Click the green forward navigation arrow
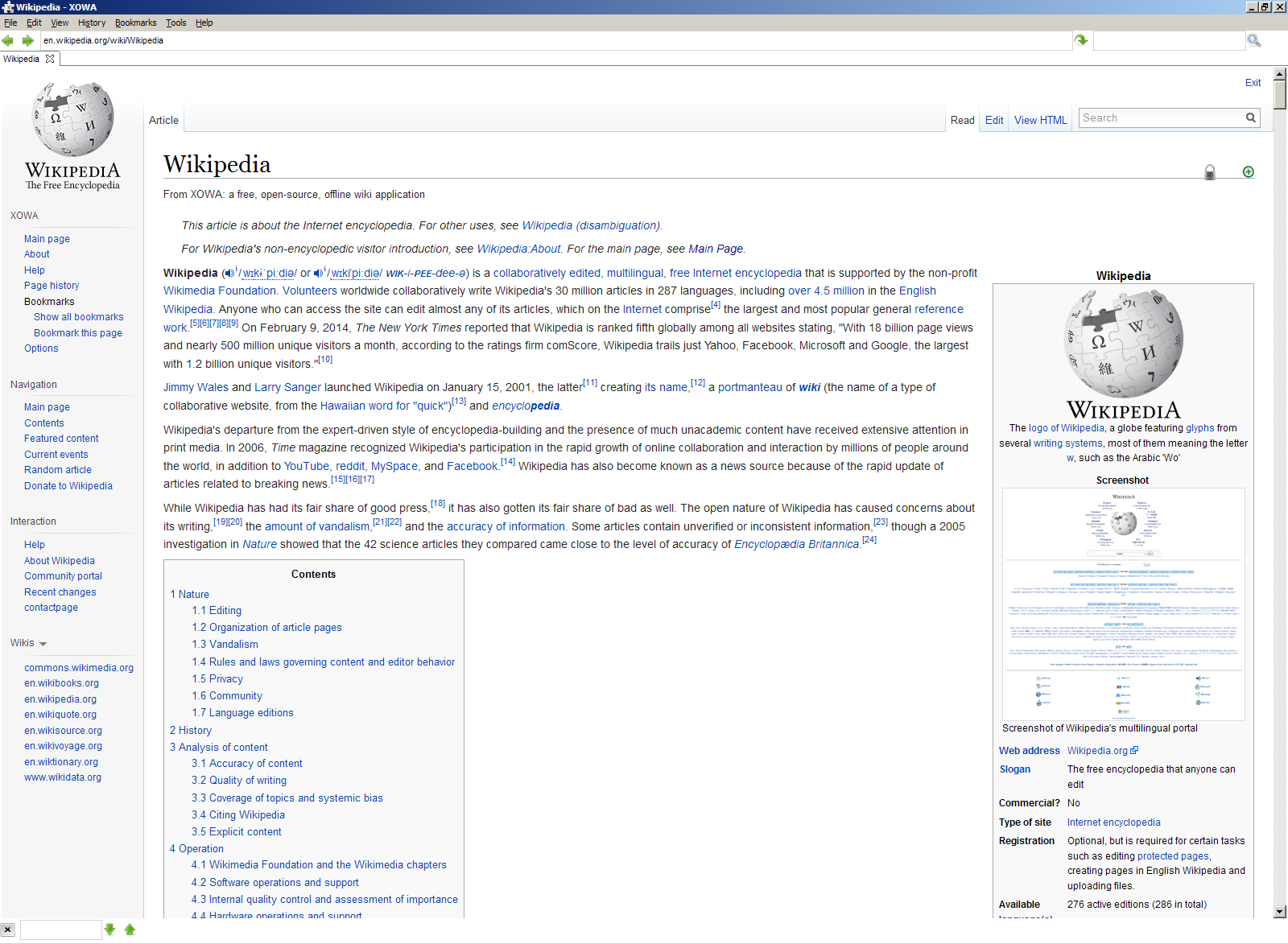The width and height of the screenshot is (1288, 944). coord(28,40)
